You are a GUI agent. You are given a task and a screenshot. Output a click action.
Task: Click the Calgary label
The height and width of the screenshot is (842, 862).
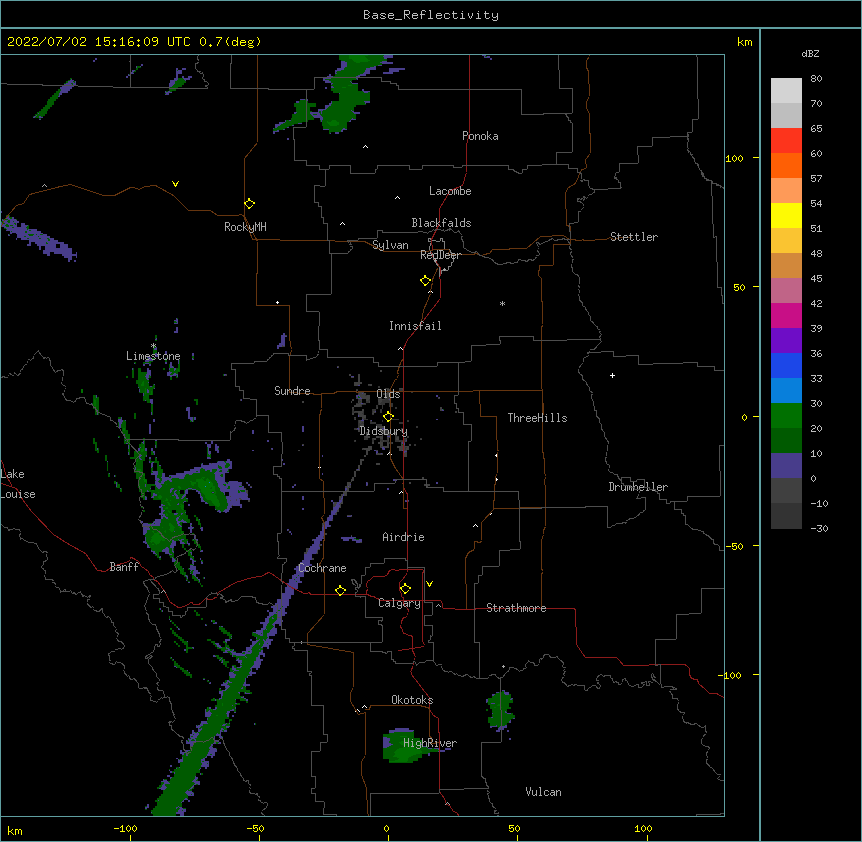(x=399, y=603)
